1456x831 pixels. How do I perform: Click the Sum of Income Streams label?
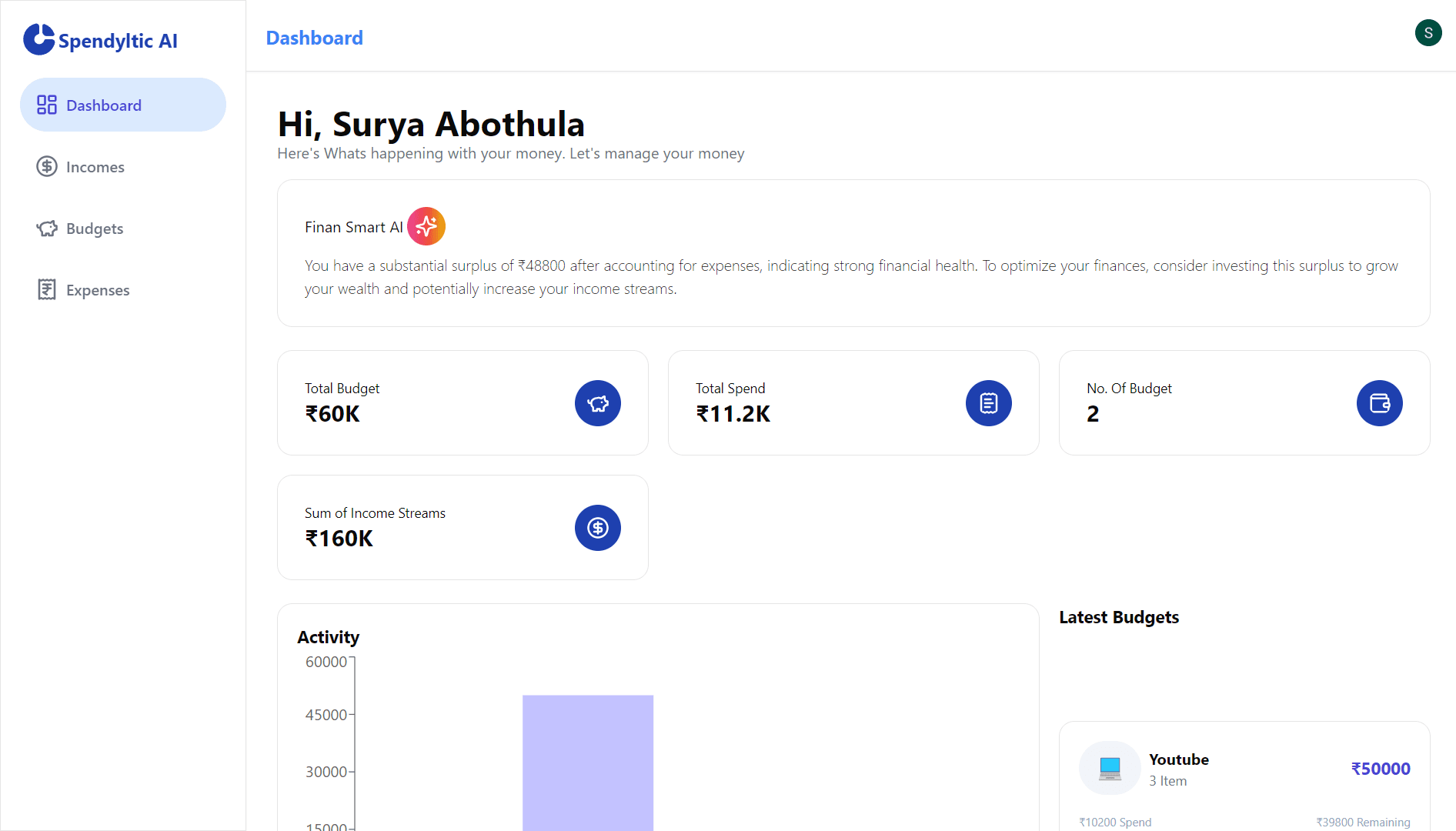[x=375, y=513]
